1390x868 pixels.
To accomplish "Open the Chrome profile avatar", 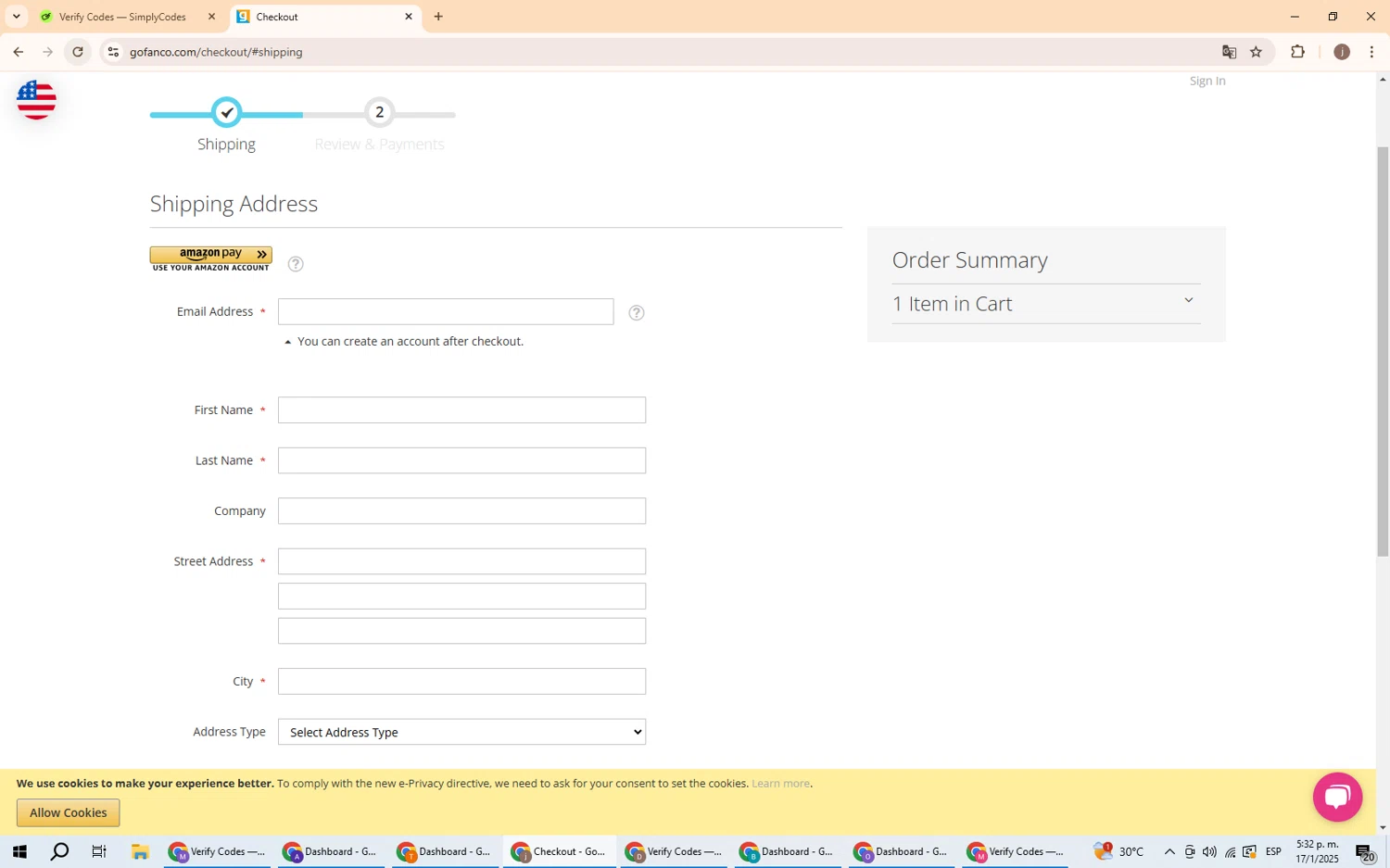I will click(1342, 52).
